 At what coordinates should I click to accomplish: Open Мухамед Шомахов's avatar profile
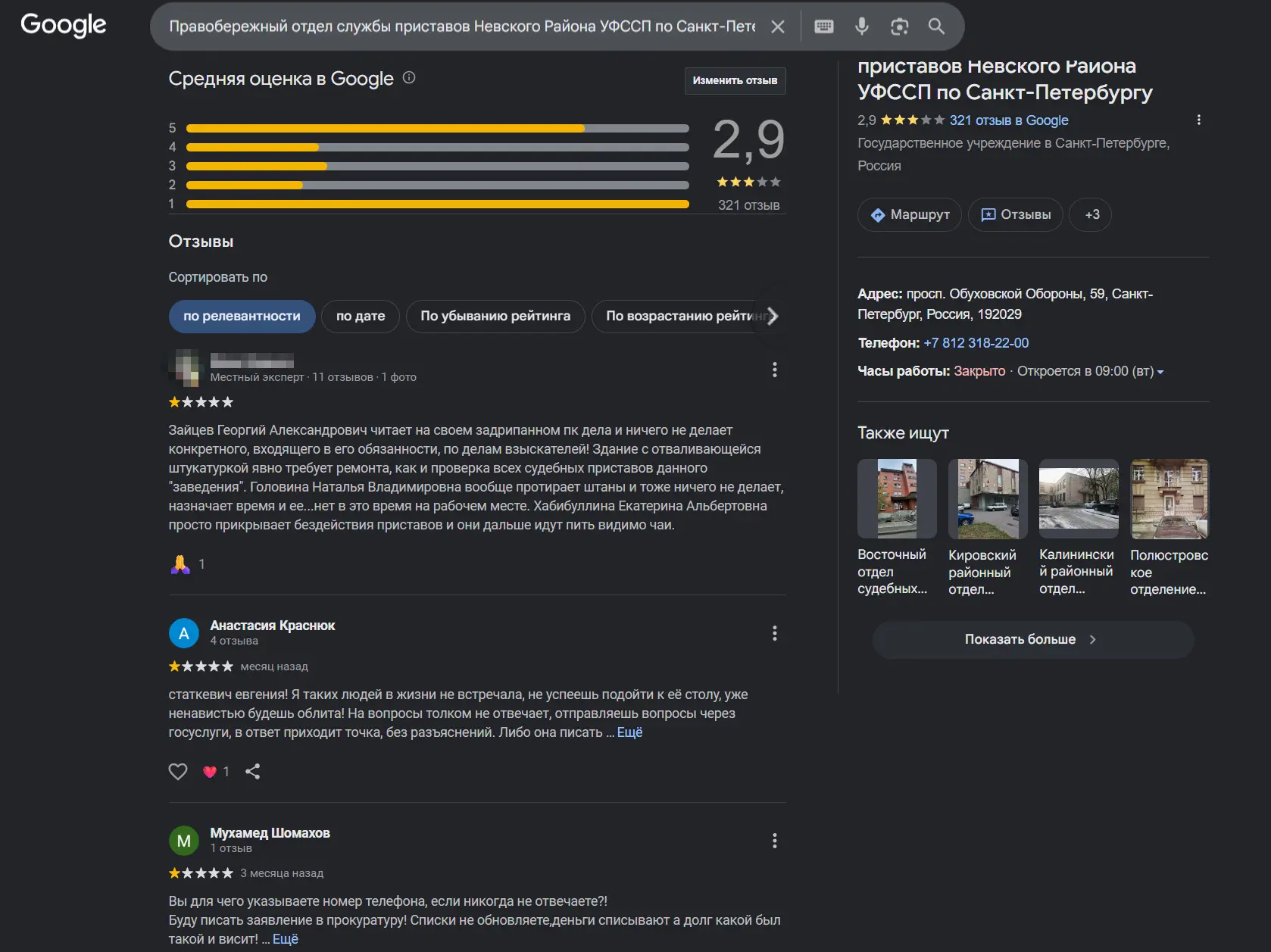(x=184, y=841)
